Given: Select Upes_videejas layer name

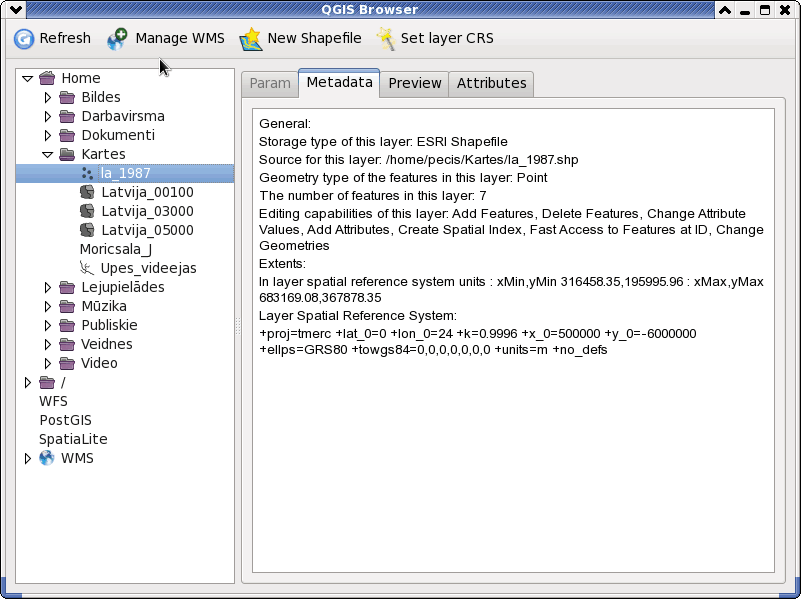Looking at the screenshot, I should click(x=148, y=268).
